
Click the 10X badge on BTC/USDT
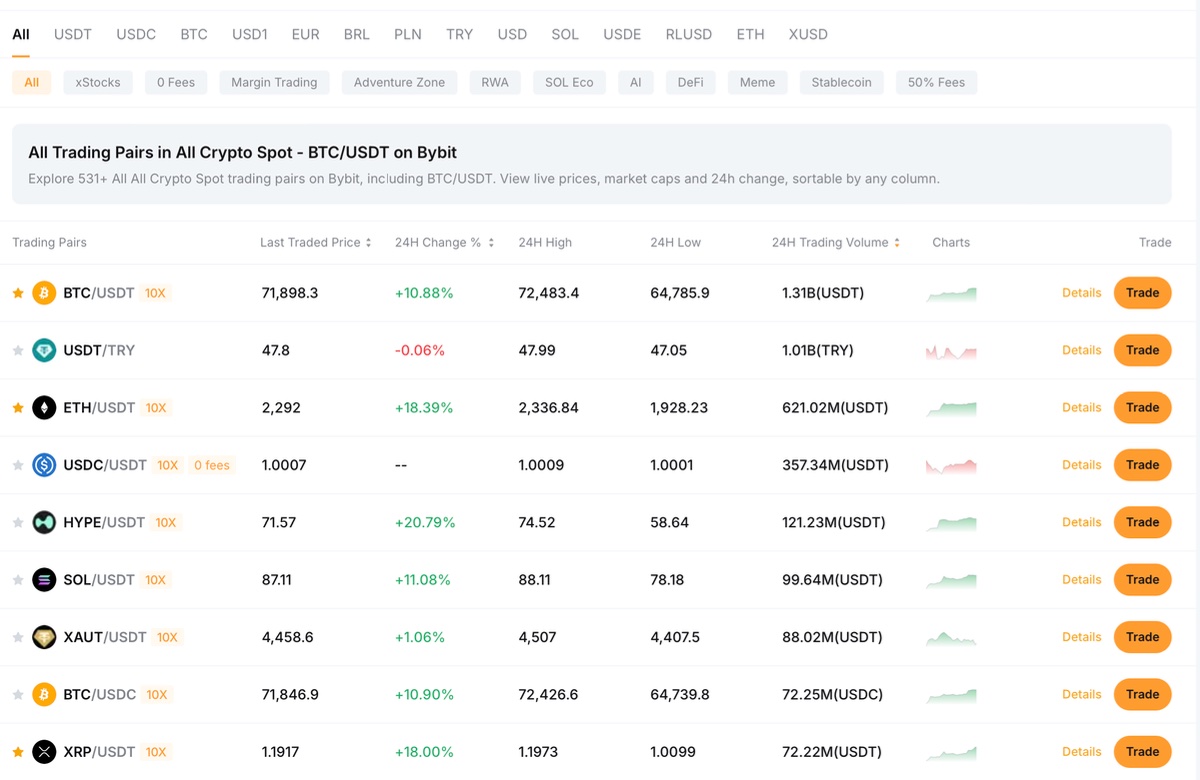pos(155,293)
